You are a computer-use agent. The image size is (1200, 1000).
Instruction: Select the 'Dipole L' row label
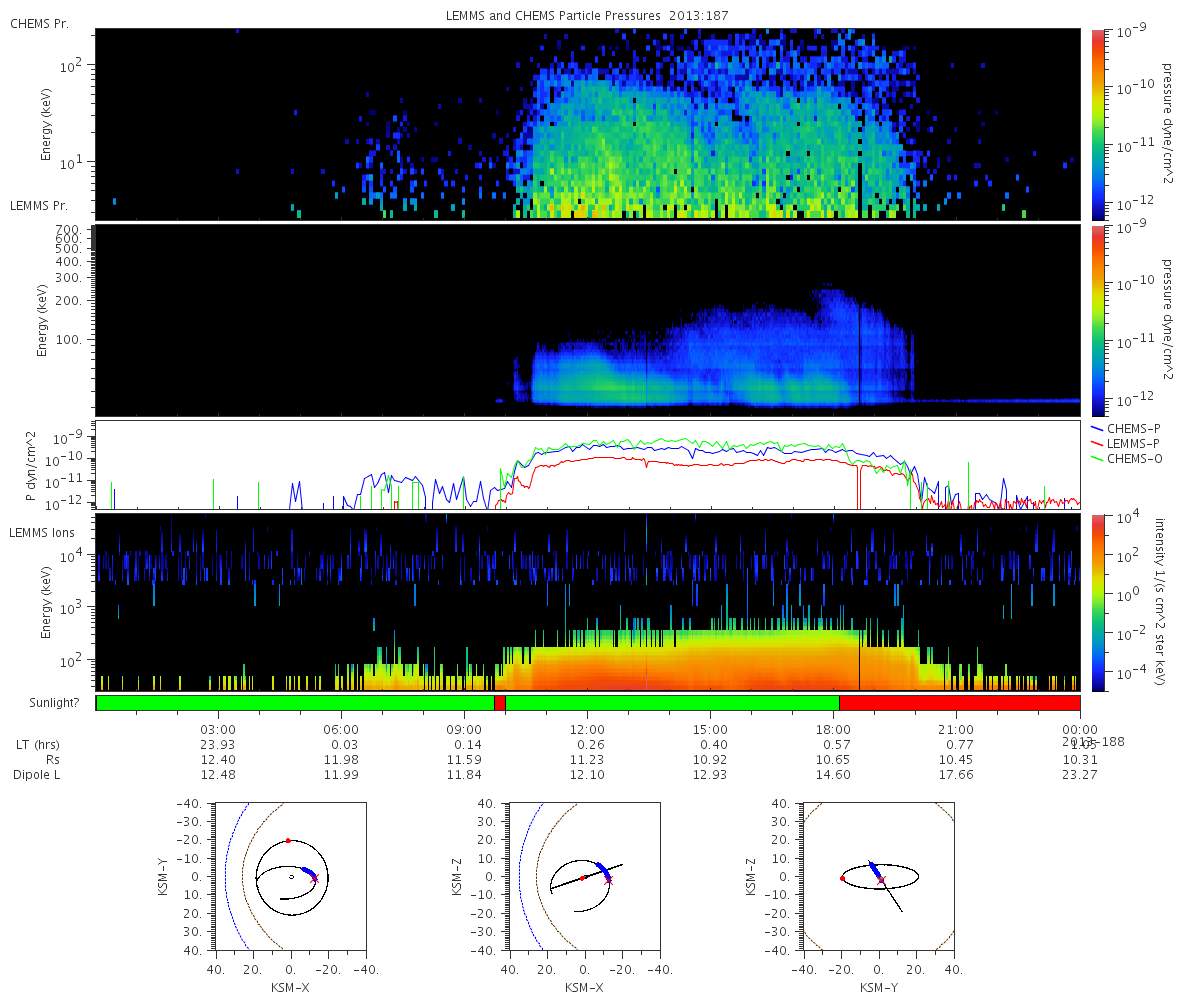pos(37,775)
